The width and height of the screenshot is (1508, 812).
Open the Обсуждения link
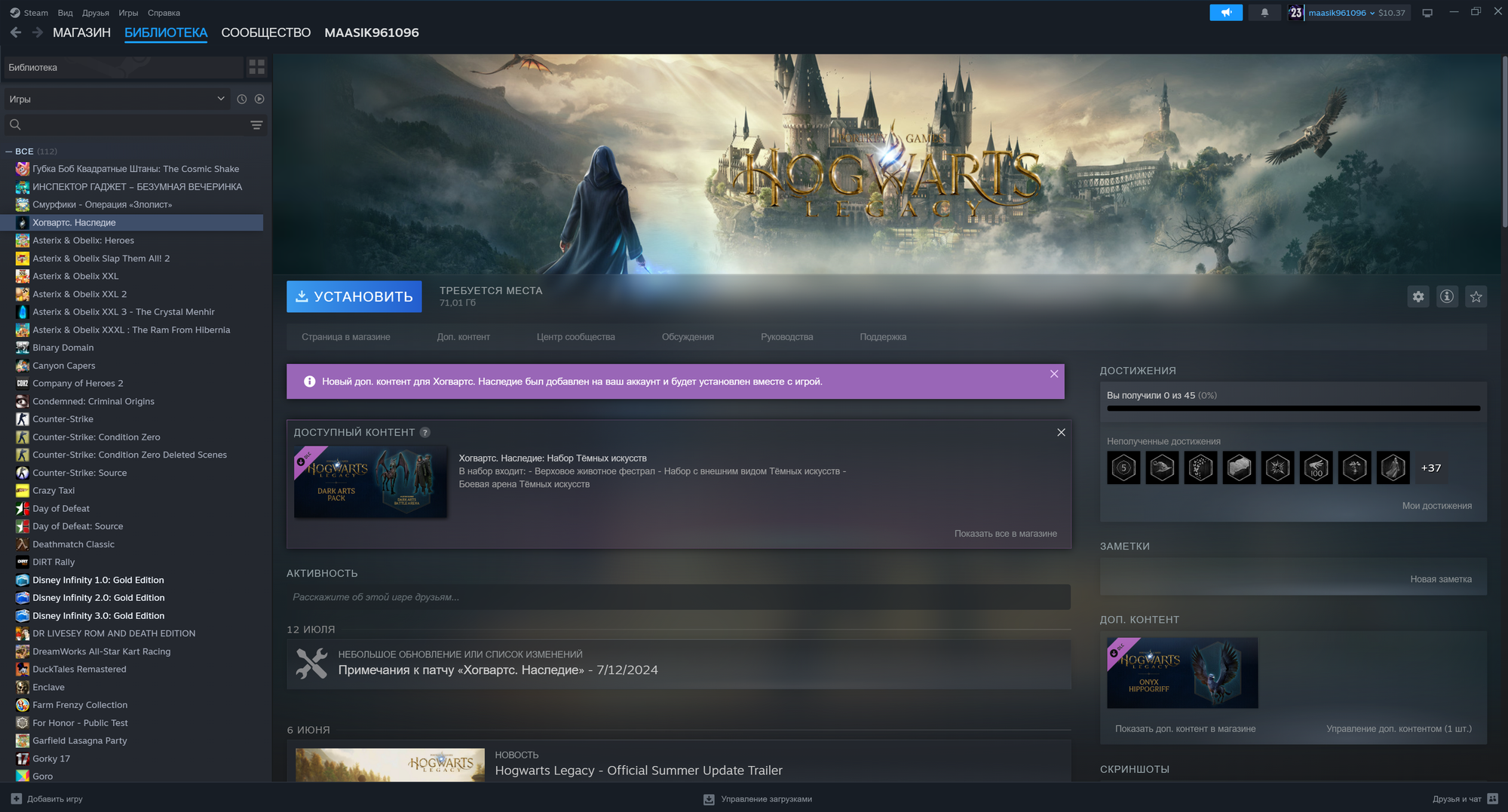click(x=688, y=337)
